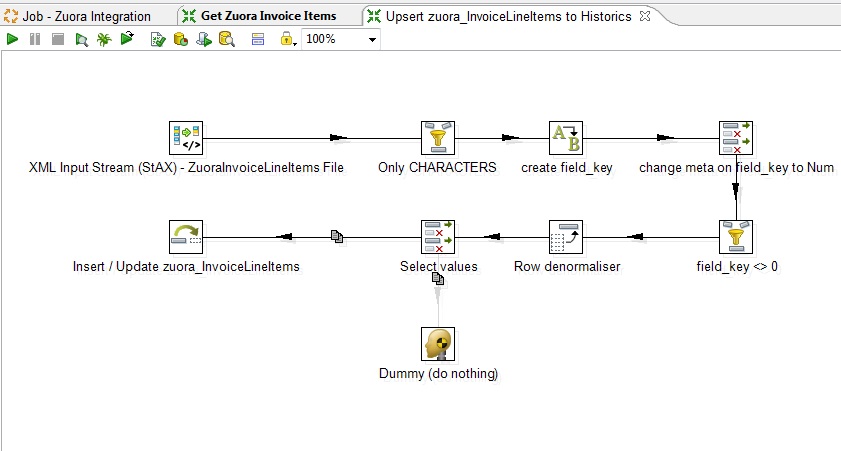841x451 pixels.
Task: Click the copy icon on the Select values to Insert / Update hop
Action: 337,237
